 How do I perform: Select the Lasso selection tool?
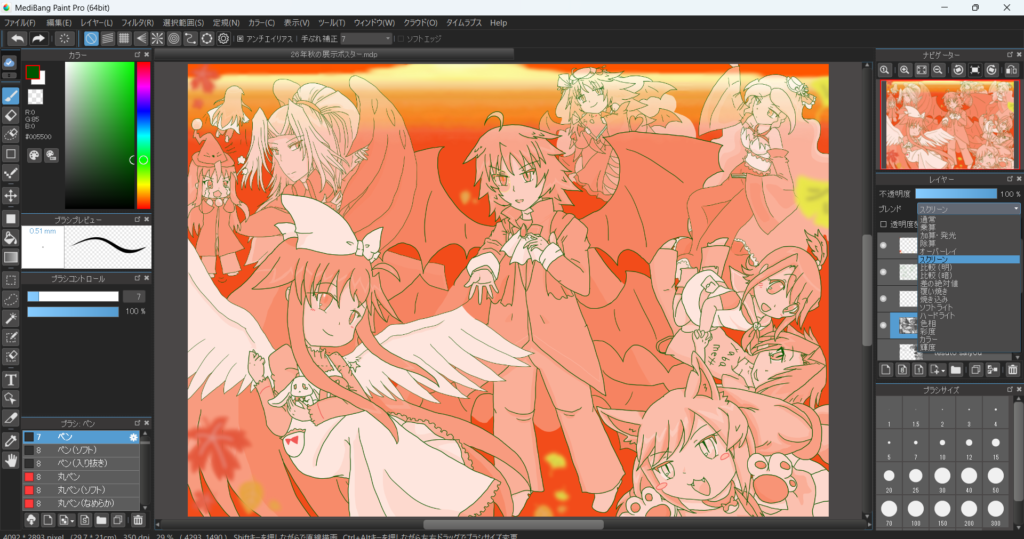pyautogui.click(x=10, y=299)
